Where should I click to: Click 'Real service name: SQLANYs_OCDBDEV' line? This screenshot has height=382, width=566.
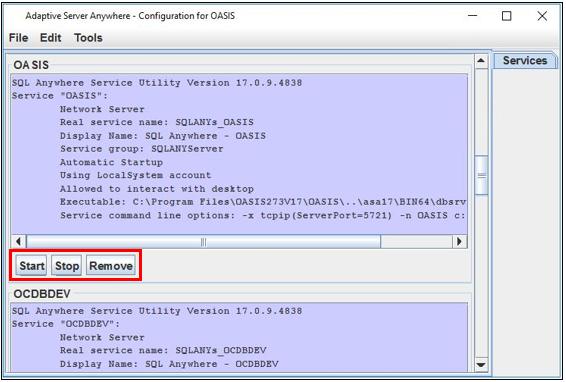coord(163,350)
